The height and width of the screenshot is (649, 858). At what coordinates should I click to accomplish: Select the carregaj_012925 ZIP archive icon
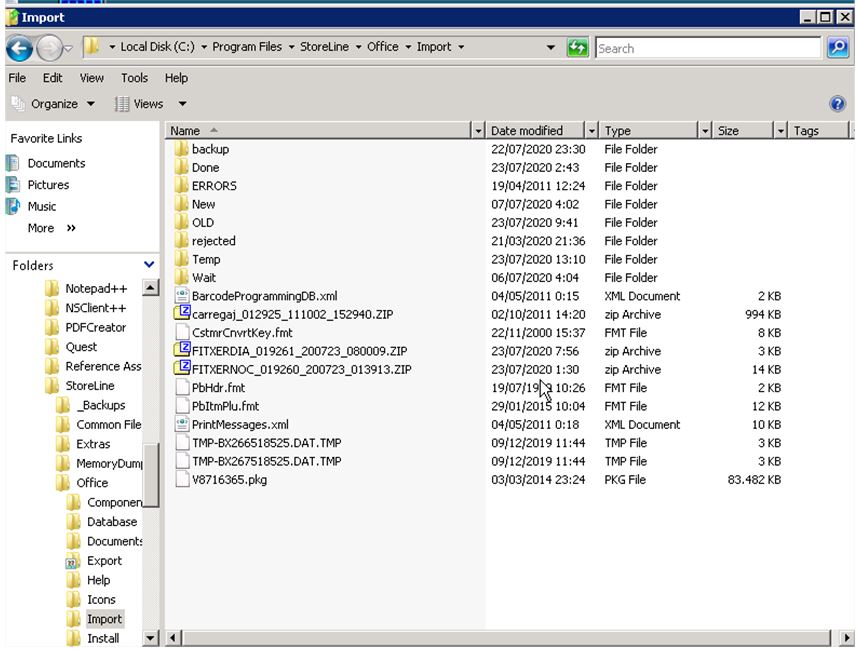coord(182,315)
